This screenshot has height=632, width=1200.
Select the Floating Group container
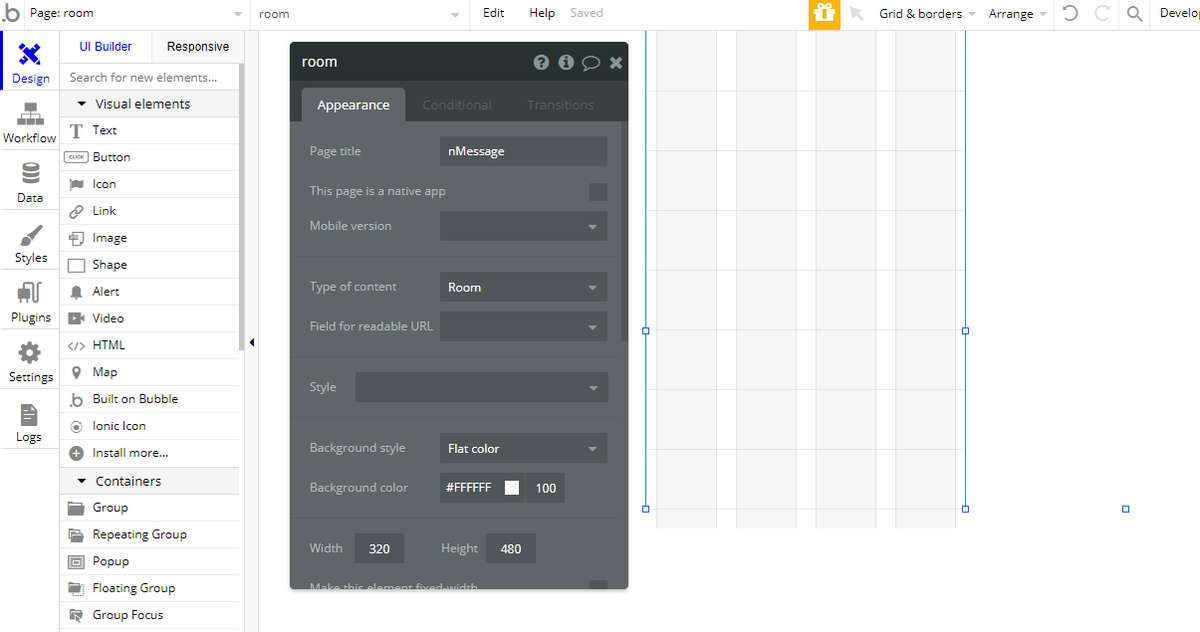pyautogui.click(x=150, y=589)
